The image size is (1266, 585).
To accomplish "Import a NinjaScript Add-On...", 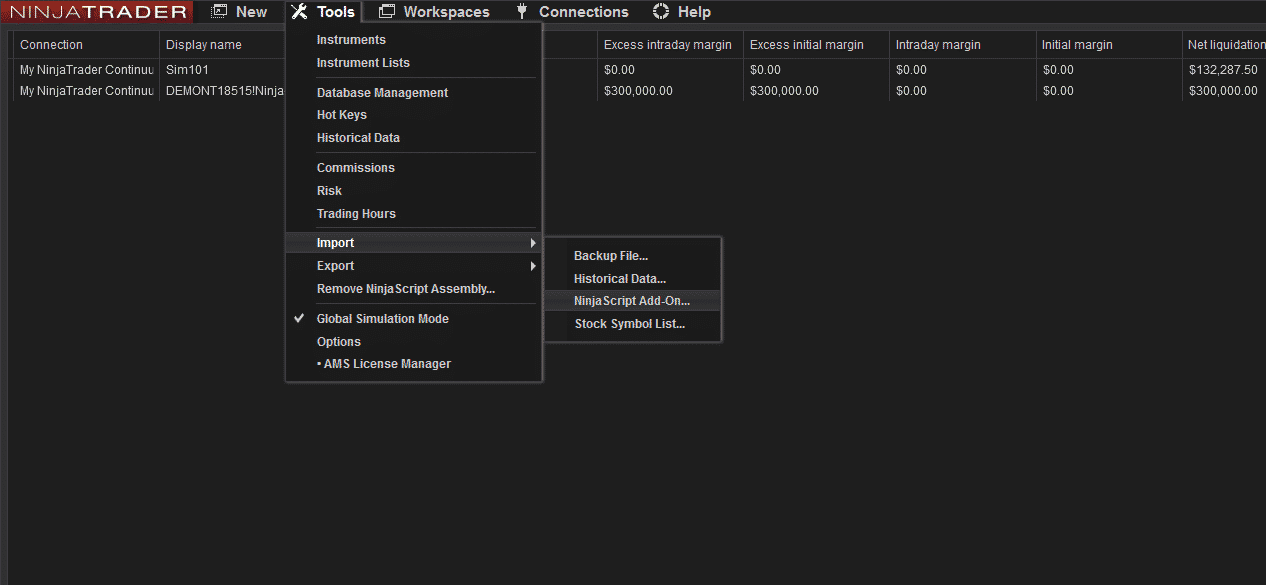I will [x=632, y=301].
